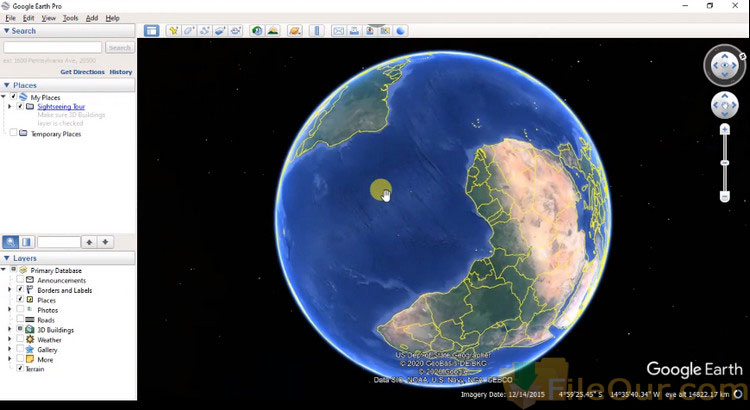Click the Add Polygon tool
750x410 pixels.
coord(188,31)
